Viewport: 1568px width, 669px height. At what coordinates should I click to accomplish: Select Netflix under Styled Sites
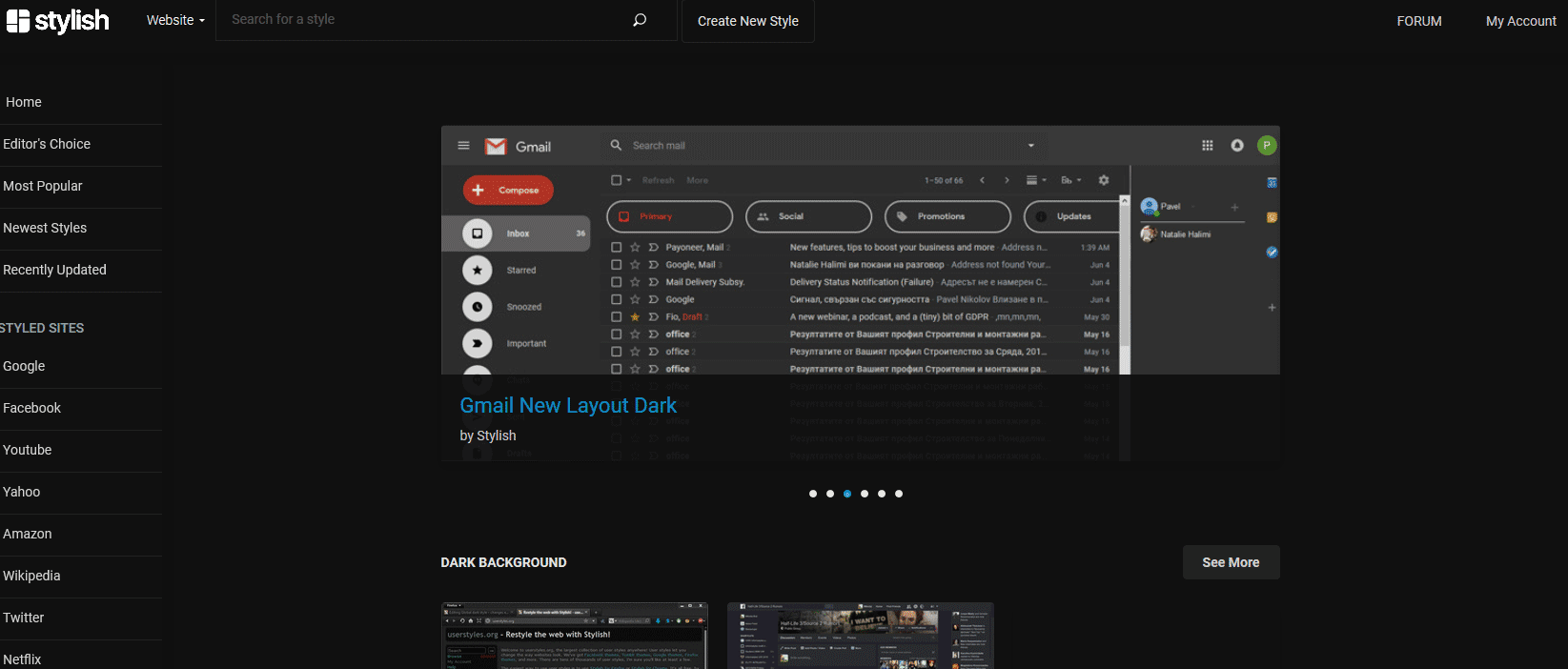coord(22,659)
